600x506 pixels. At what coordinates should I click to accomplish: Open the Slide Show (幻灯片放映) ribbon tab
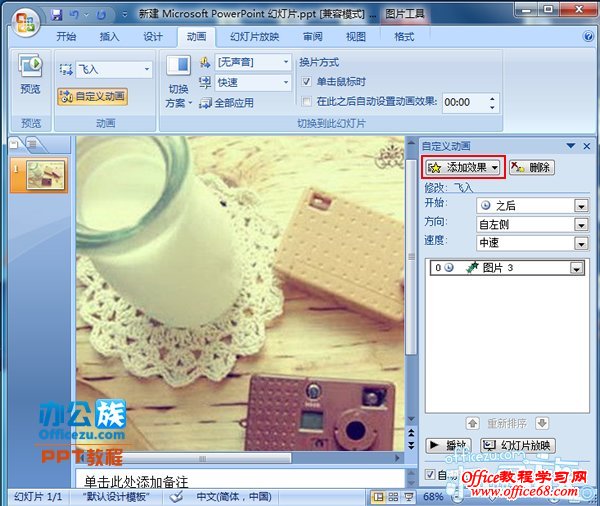(256, 37)
